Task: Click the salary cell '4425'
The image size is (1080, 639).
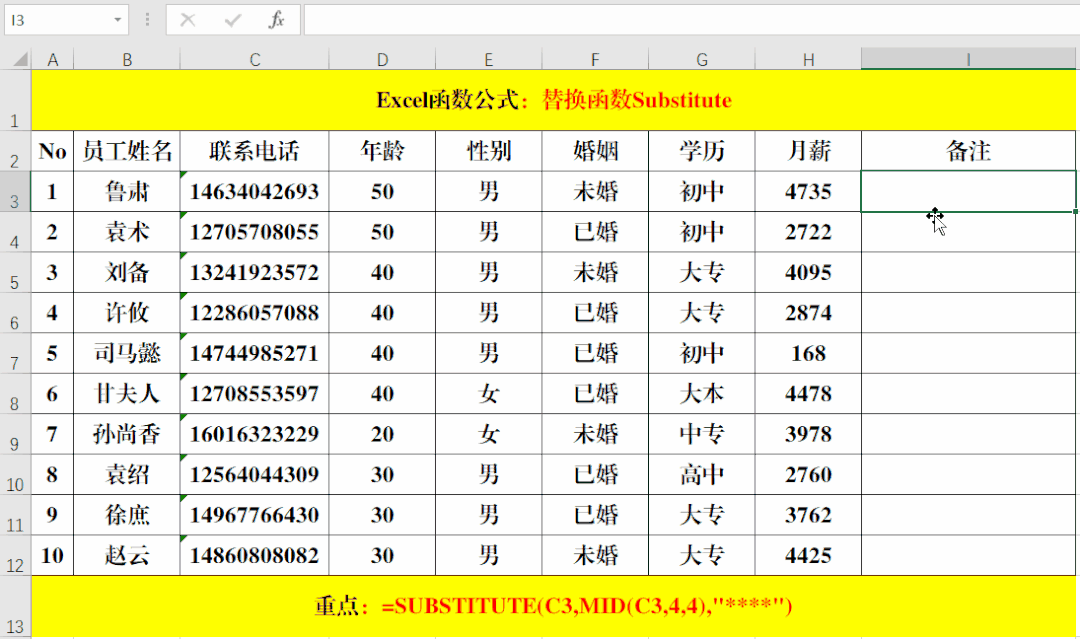Action: 808,556
